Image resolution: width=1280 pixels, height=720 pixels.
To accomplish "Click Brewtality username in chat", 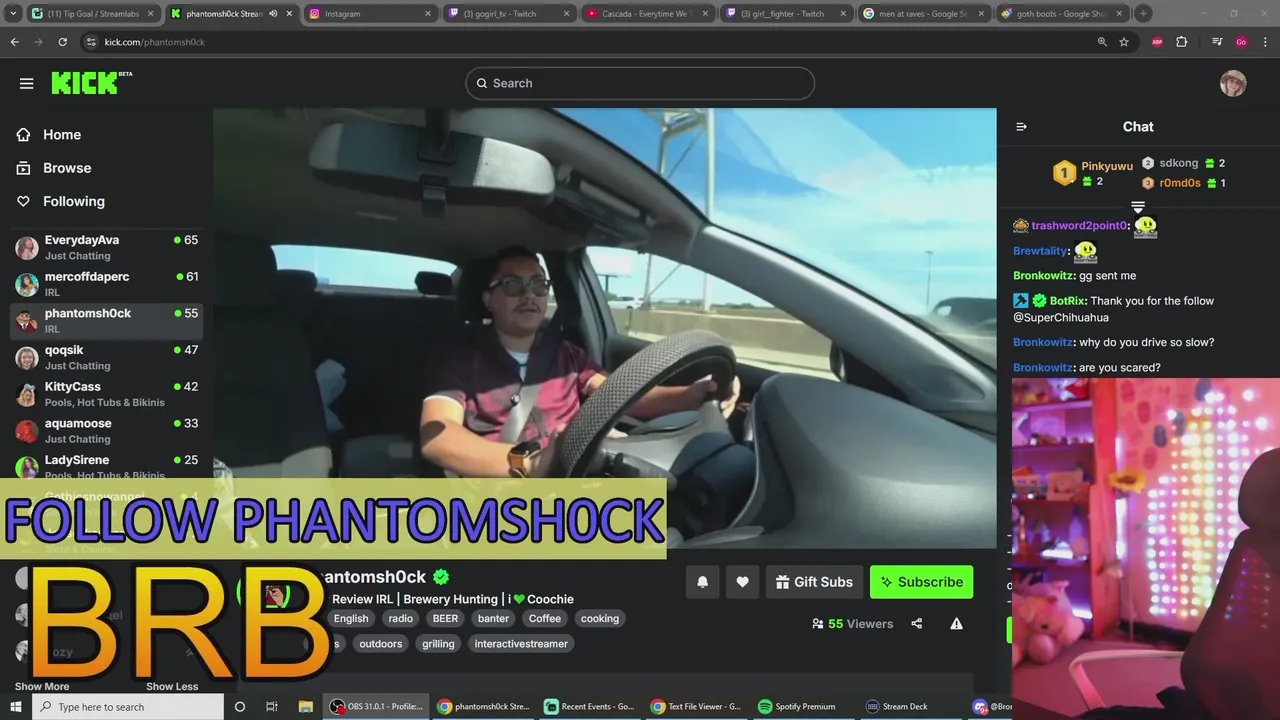I will (1040, 251).
